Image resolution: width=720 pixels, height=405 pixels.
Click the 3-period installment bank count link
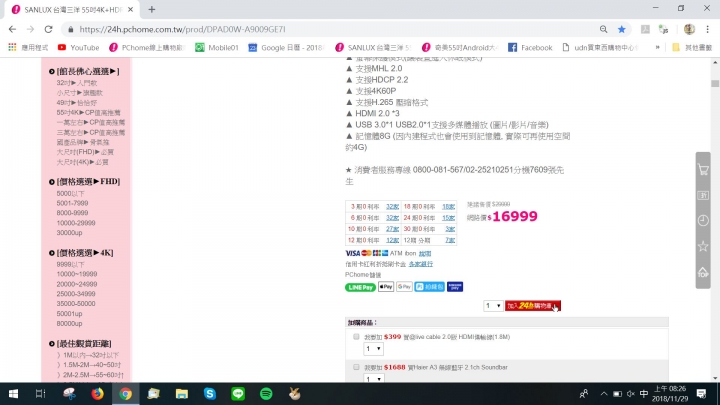coord(392,207)
